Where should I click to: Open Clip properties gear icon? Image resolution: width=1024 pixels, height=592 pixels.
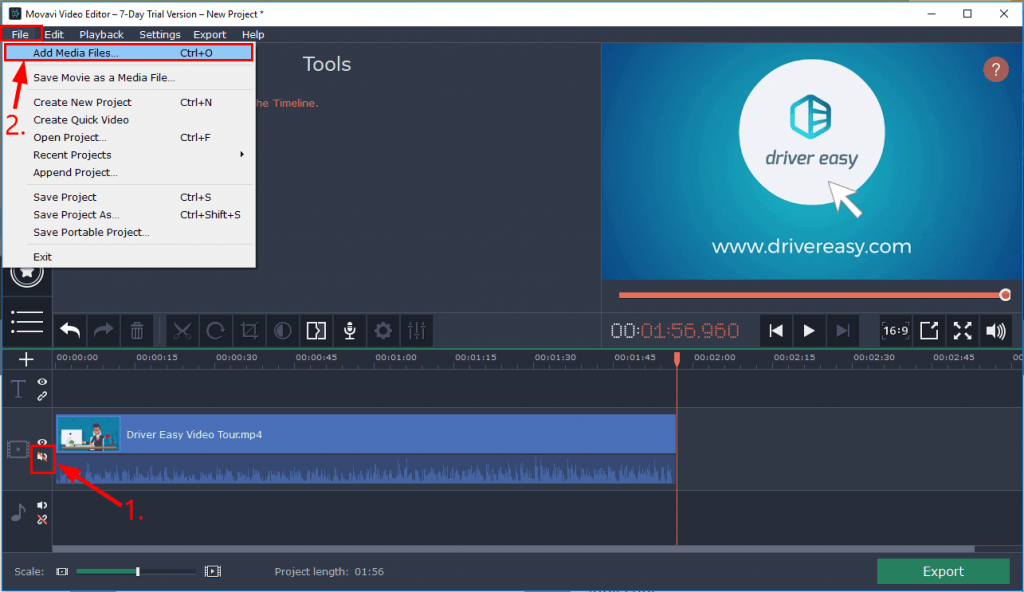click(x=383, y=331)
